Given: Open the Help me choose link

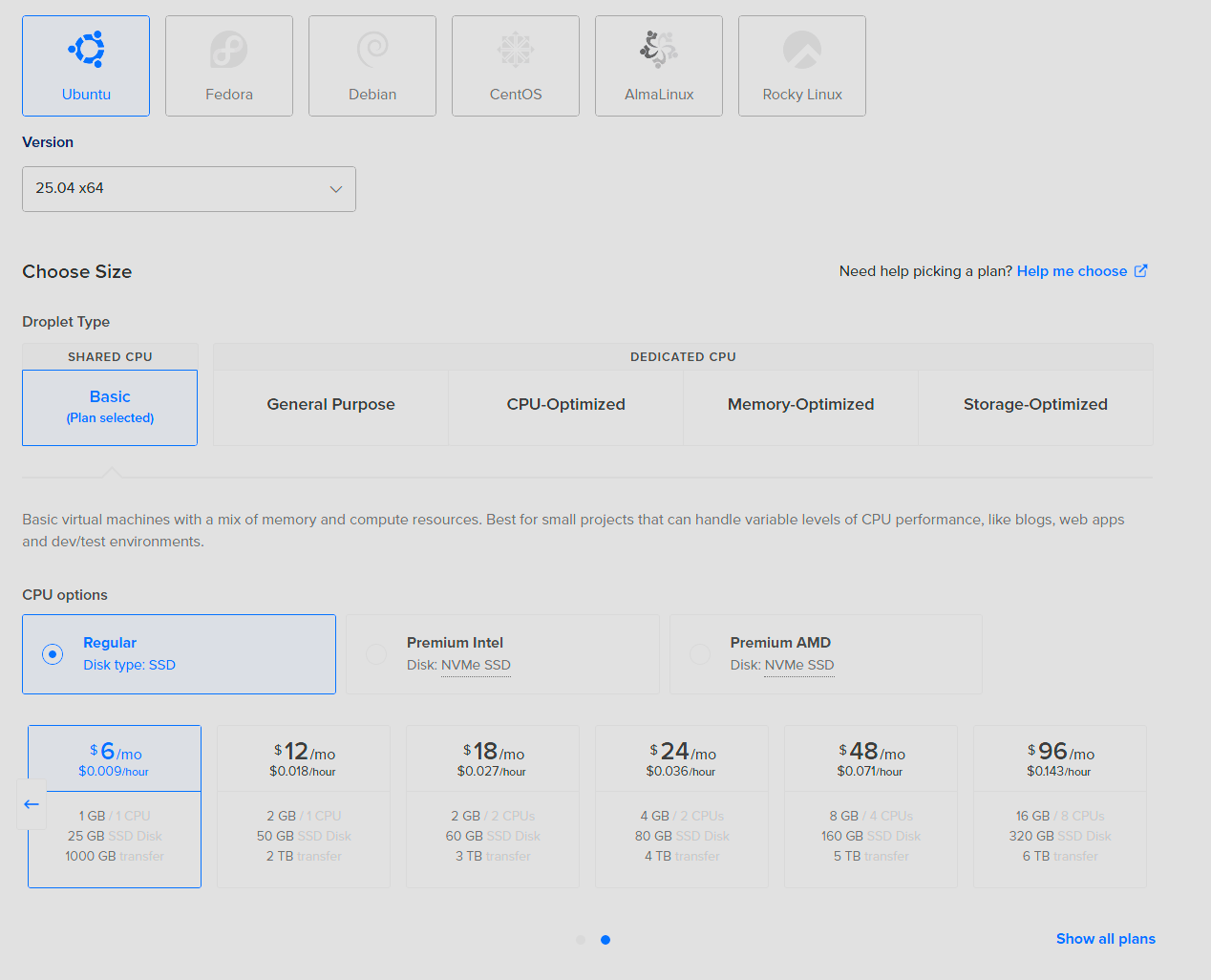Looking at the screenshot, I should point(1072,271).
